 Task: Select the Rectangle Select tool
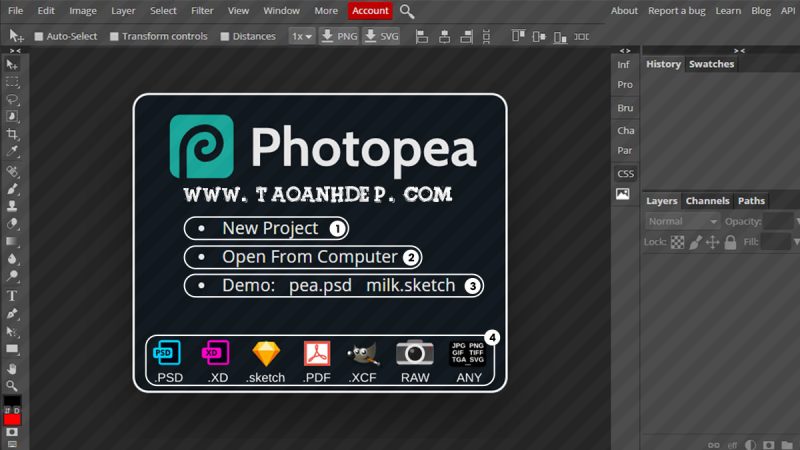12,82
